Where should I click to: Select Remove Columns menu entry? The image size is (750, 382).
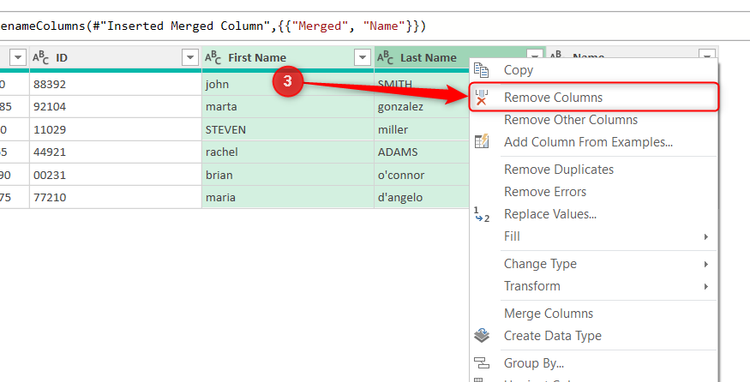(594, 97)
